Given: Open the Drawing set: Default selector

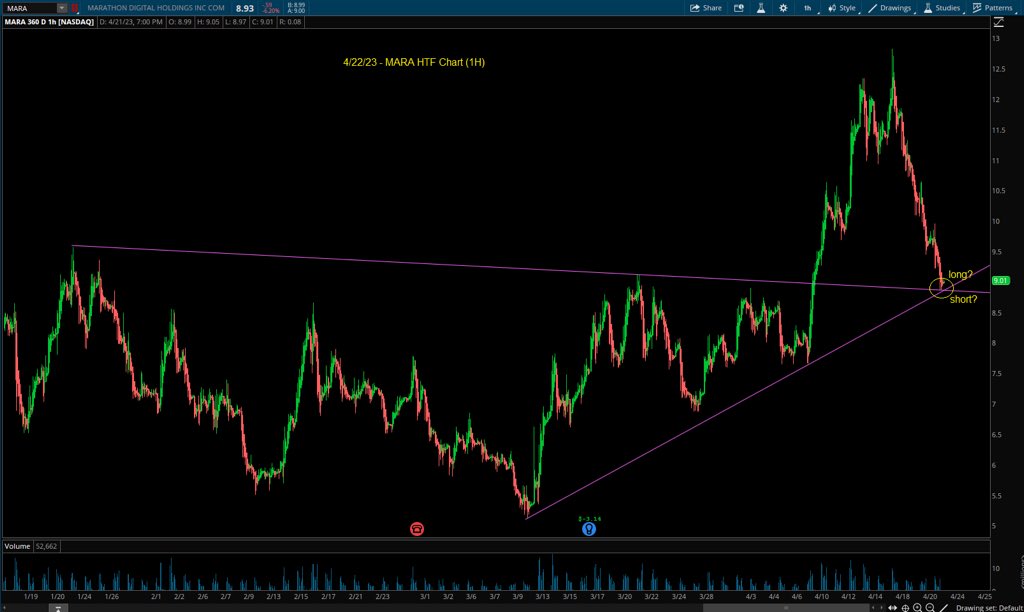Looking at the screenshot, I should (990, 606).
